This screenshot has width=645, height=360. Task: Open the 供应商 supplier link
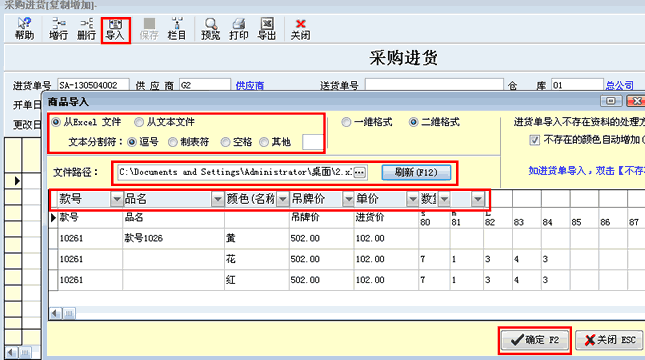[250, 86]
